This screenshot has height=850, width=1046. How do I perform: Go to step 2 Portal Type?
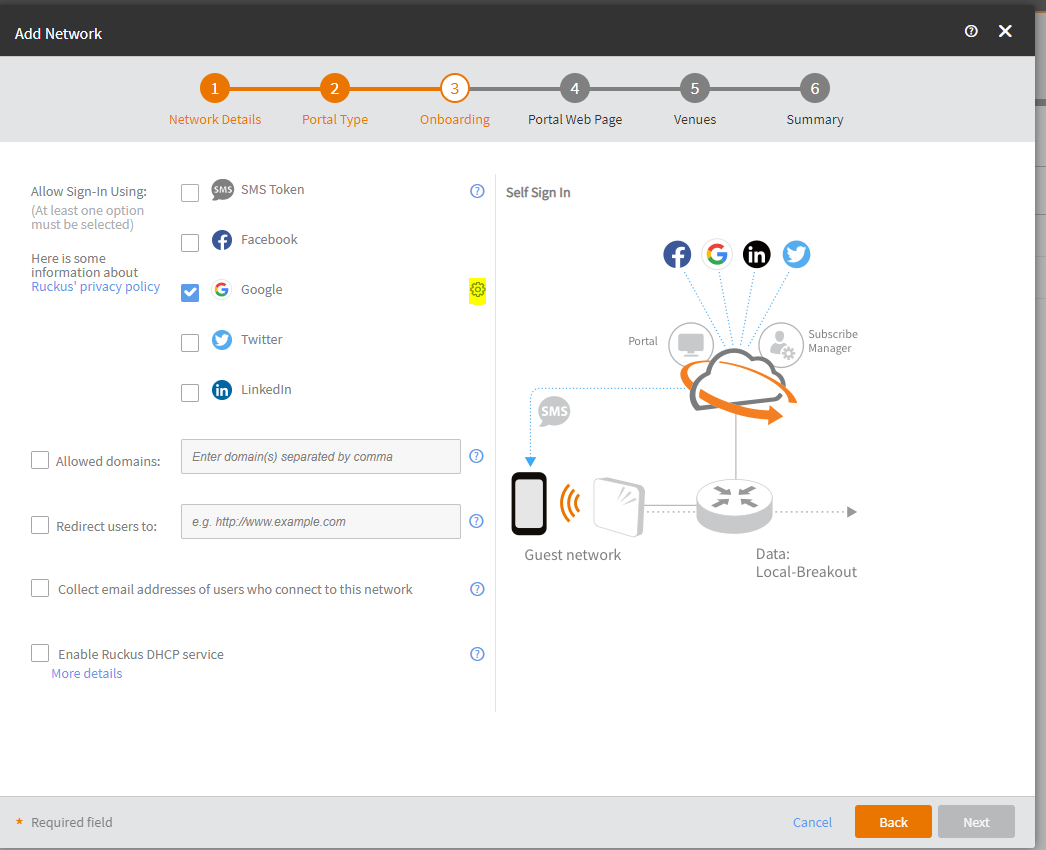tap(335, 88)
